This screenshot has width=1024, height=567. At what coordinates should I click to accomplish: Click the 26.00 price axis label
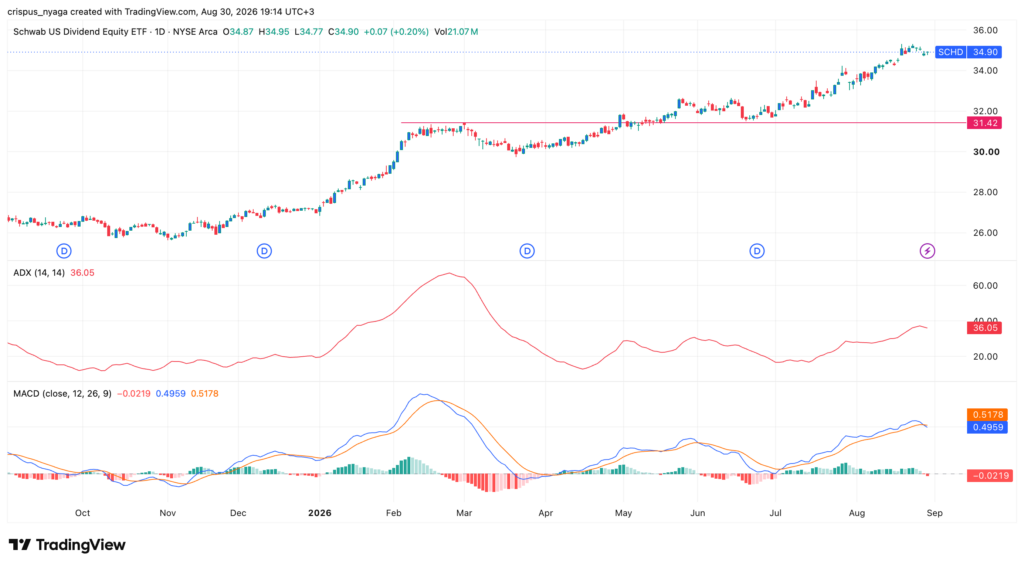[x=985, y=233]
